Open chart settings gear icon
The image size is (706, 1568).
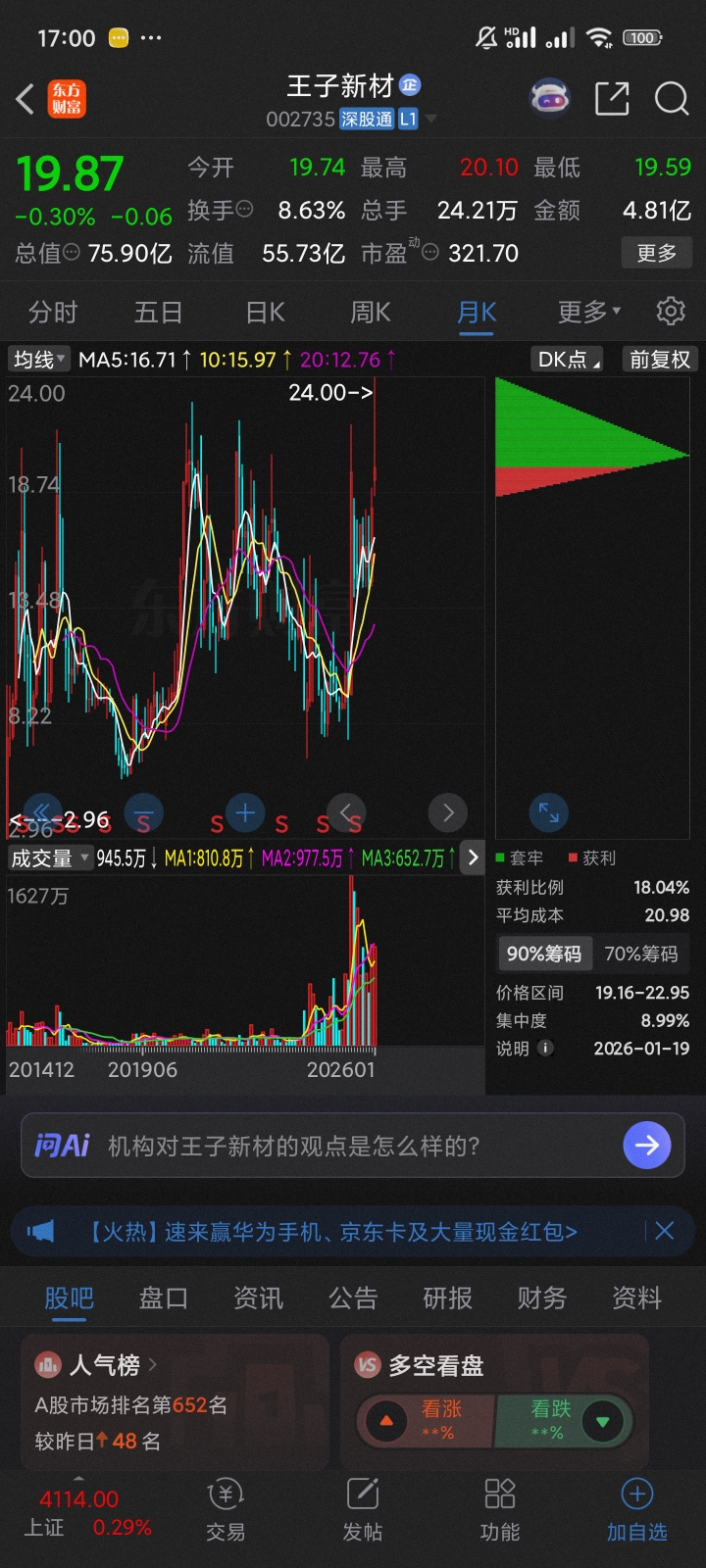click(671, 312)
